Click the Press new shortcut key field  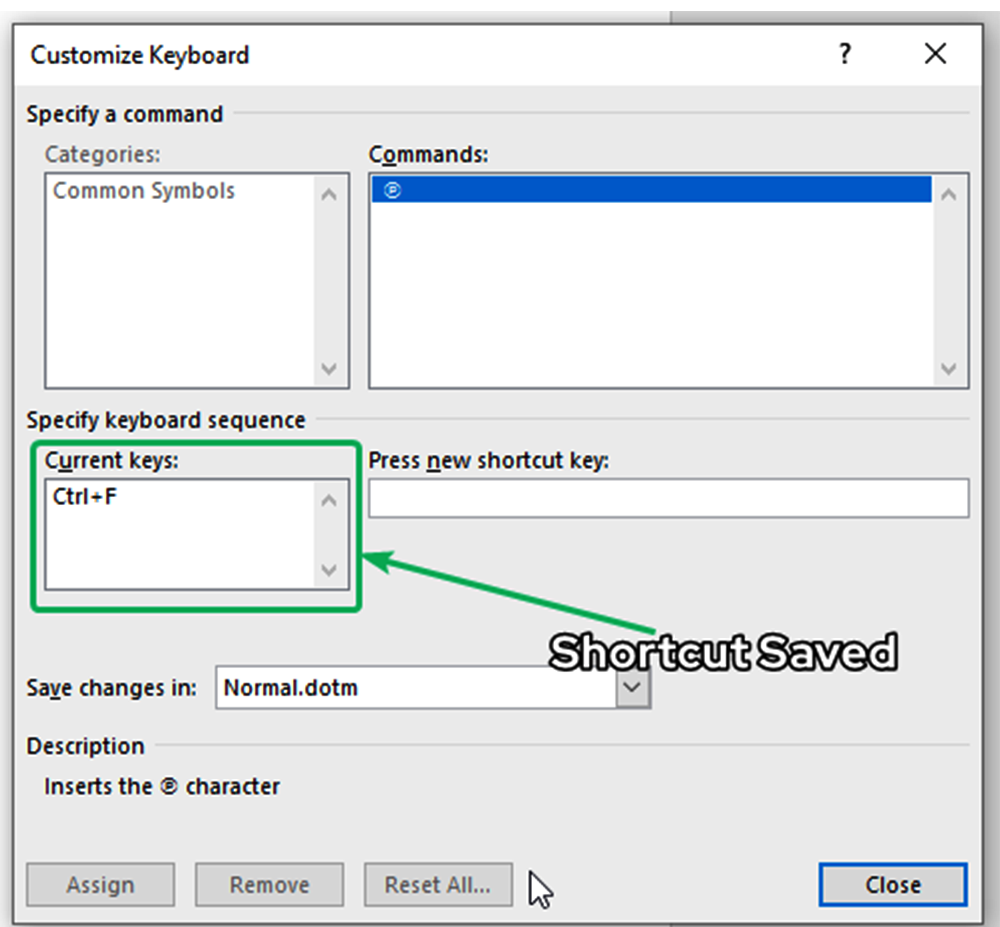(668, 498)
